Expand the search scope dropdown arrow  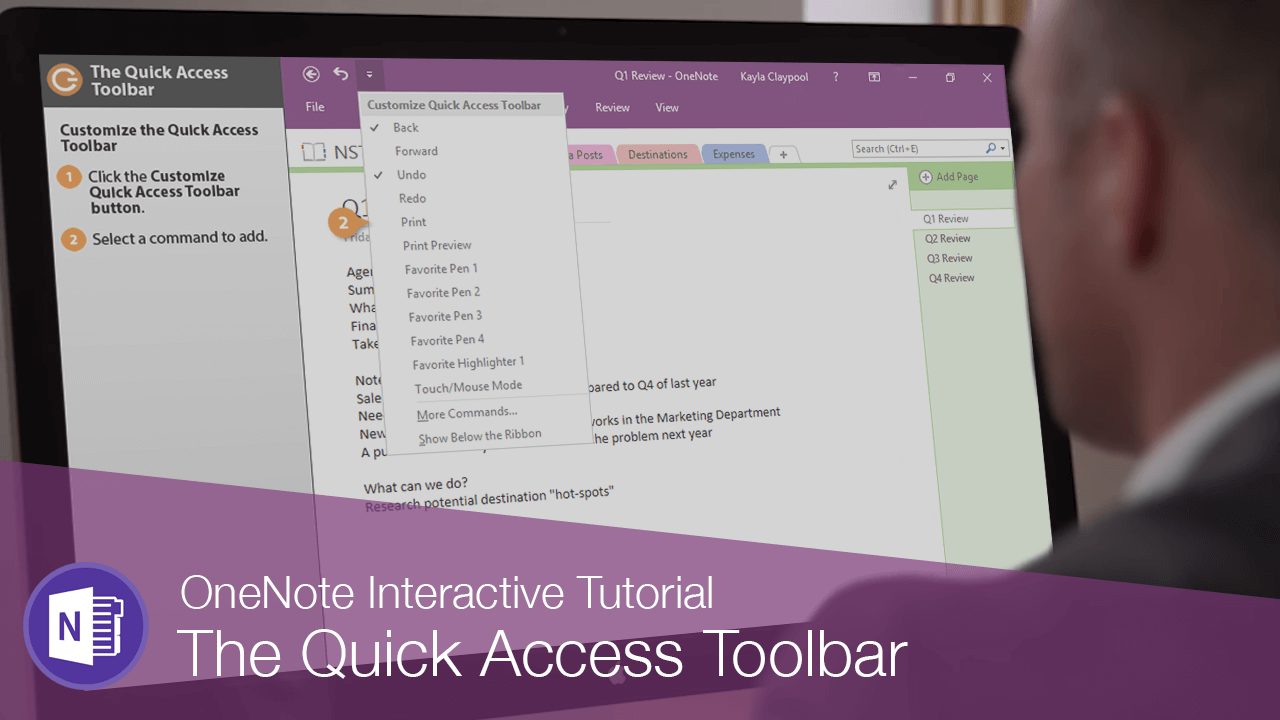(1002, 149)
